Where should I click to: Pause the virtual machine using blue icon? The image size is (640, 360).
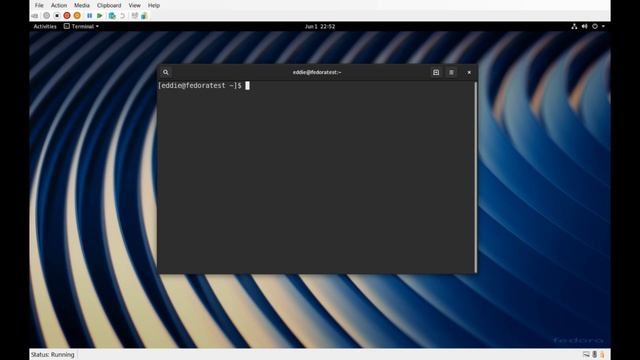point(89,16)
